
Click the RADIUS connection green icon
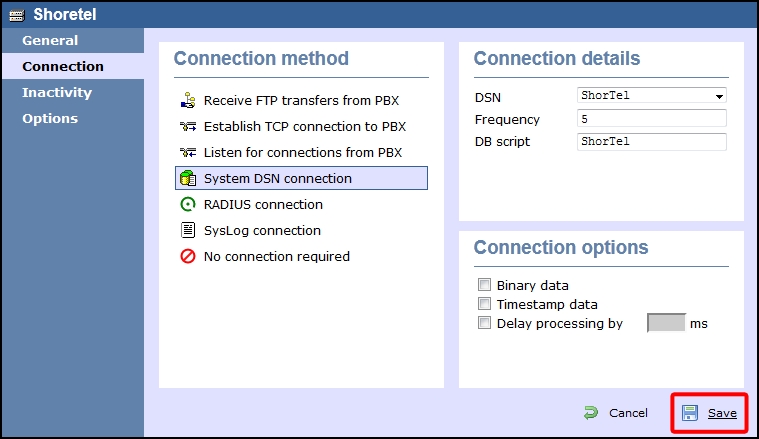(188, 204)
